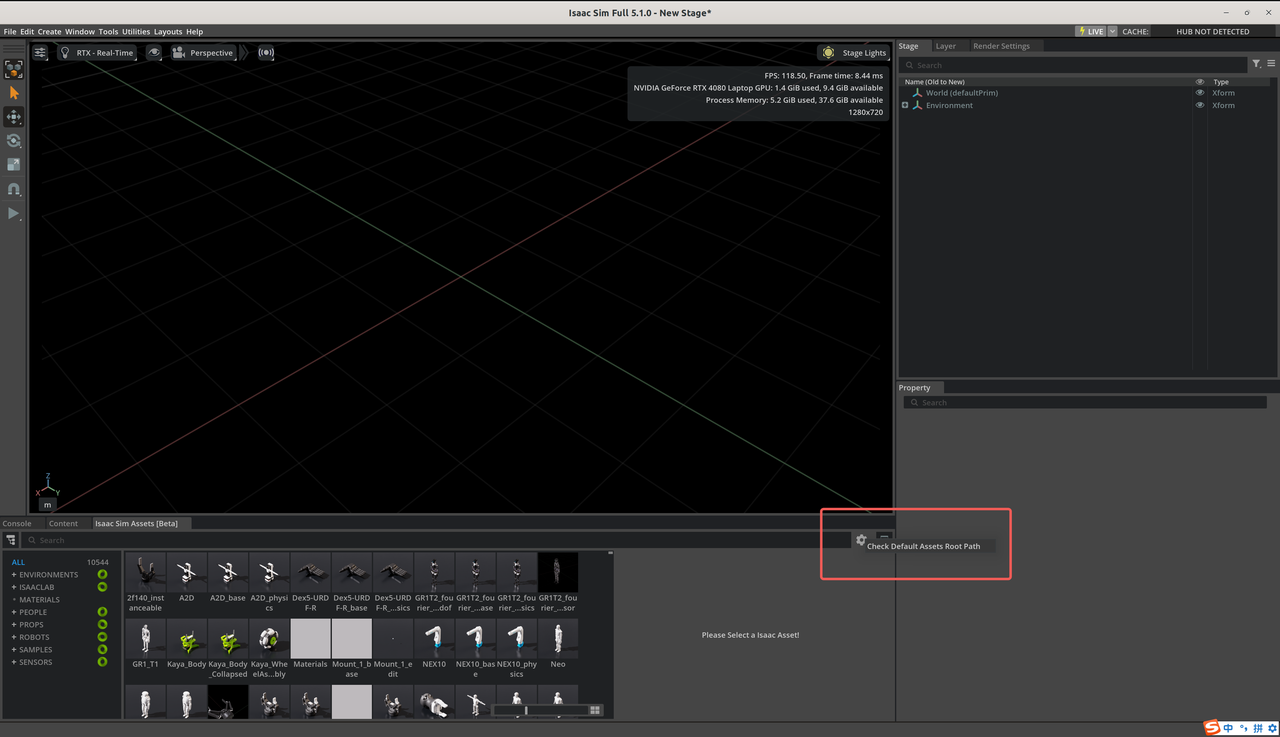1280x737 pixels.
Task: Click the eye visibility column header in Stage
Action: tap(1200, 82)
